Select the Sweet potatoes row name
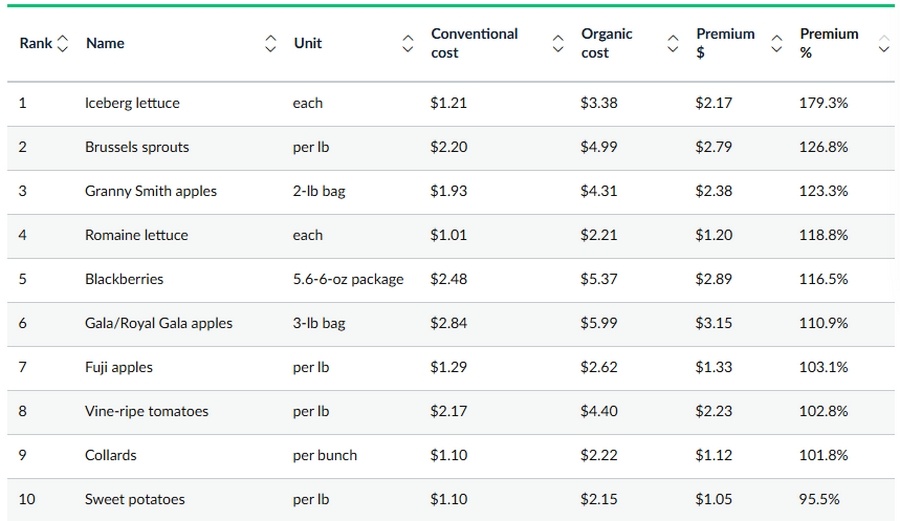 click(x=135, y=499)
